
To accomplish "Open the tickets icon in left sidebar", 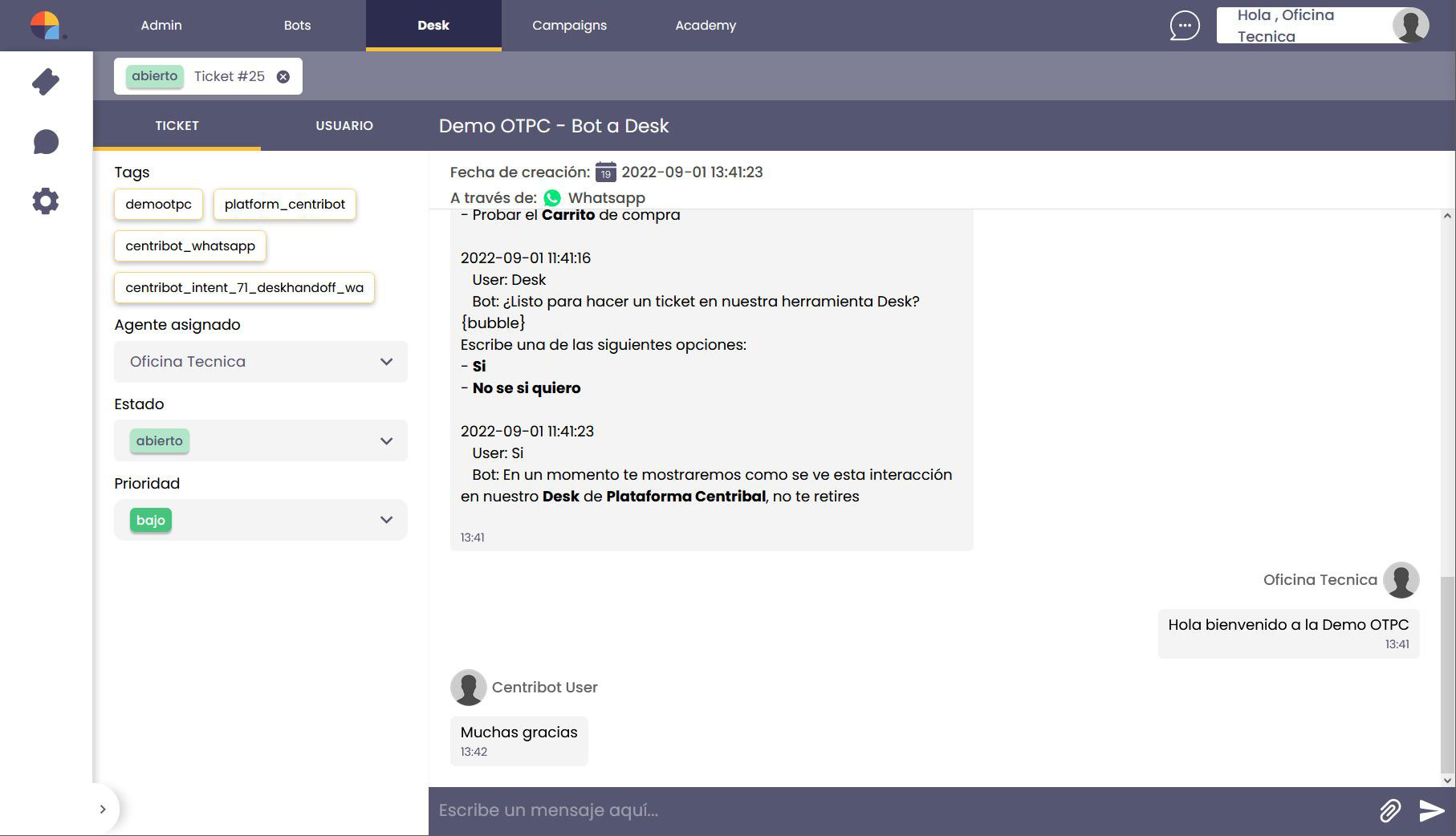I will point(46,82).
